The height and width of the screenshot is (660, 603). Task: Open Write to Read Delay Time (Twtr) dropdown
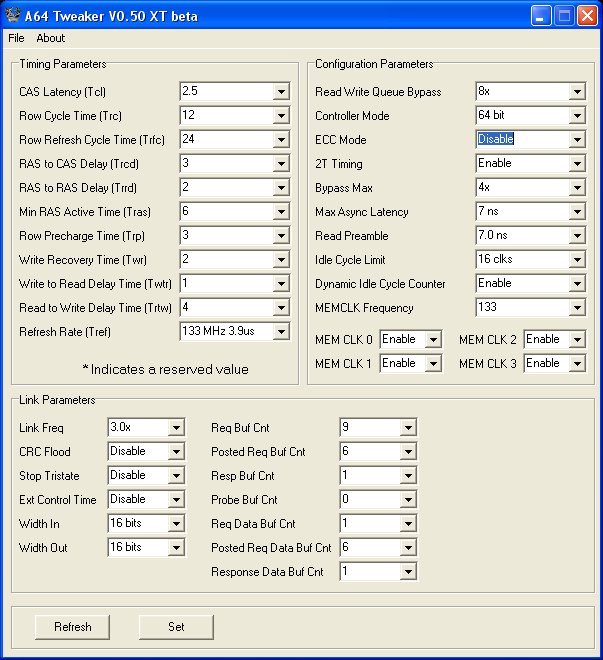pyautogui.click(x=281, y=283)
